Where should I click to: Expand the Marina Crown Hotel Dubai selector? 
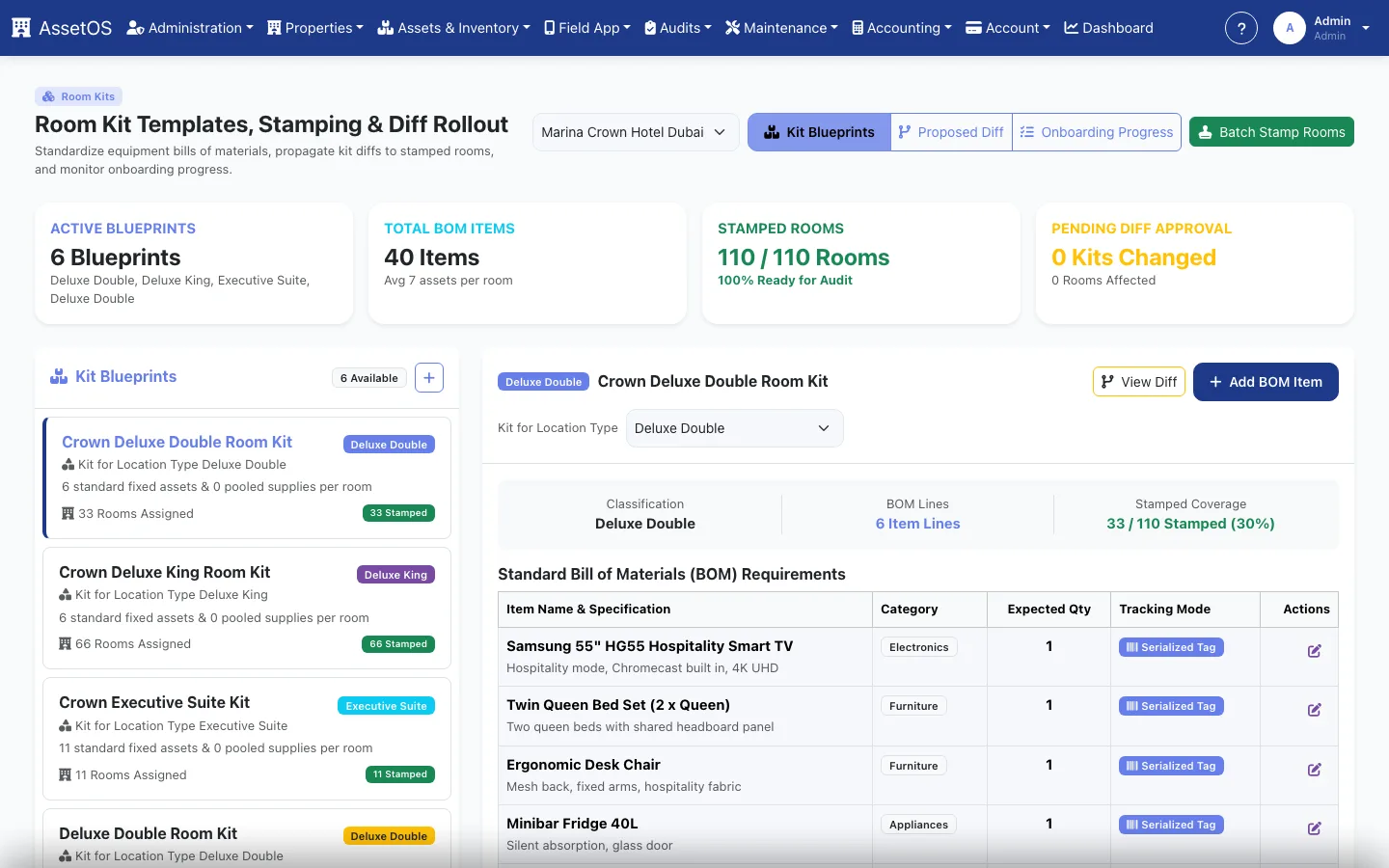(636, 132)
